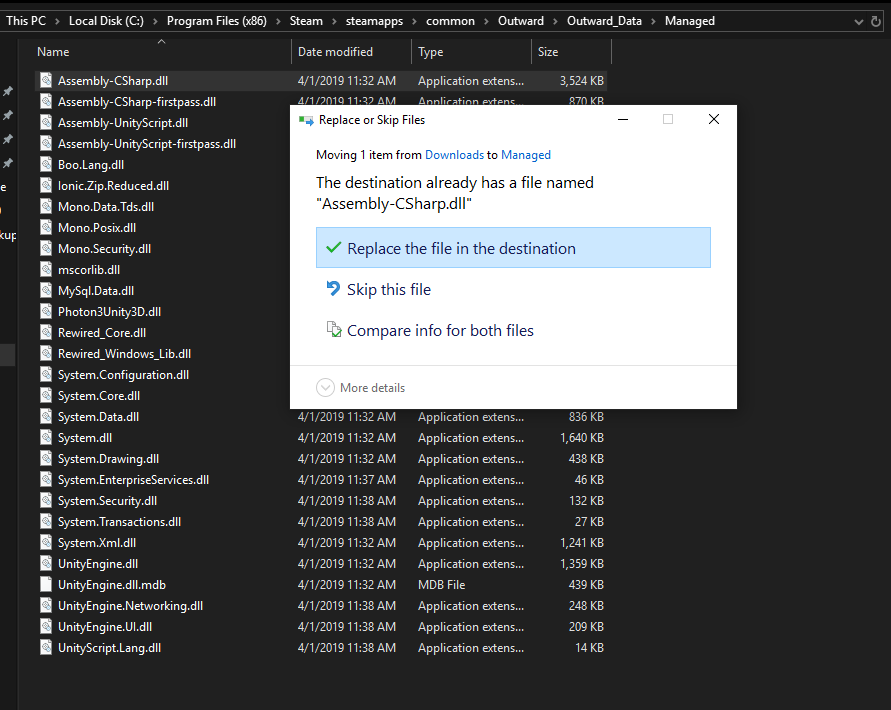The height and width of the screenshot is (710, 891).
Task: Sort files by the Name column header
Action: [x=54, y=52]
